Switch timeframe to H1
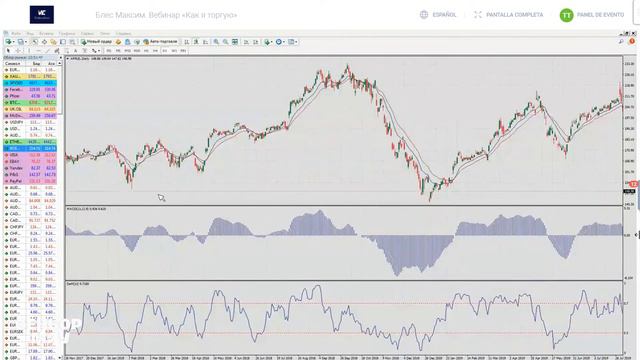This screenshot has width=640, height=360. click(x=146, y=51)
